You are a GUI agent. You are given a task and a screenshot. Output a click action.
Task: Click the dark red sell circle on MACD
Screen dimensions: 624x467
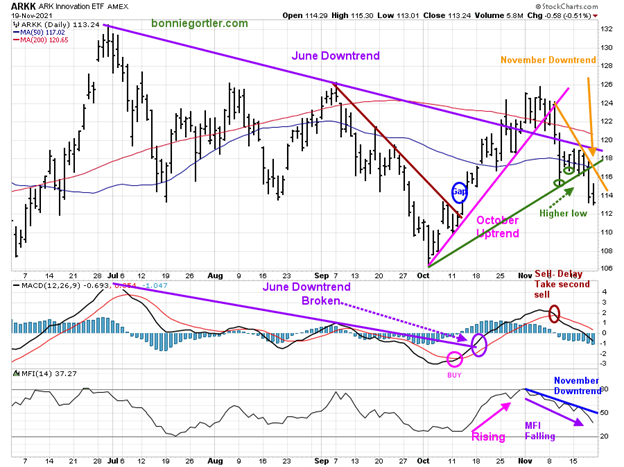pos(555,312)
